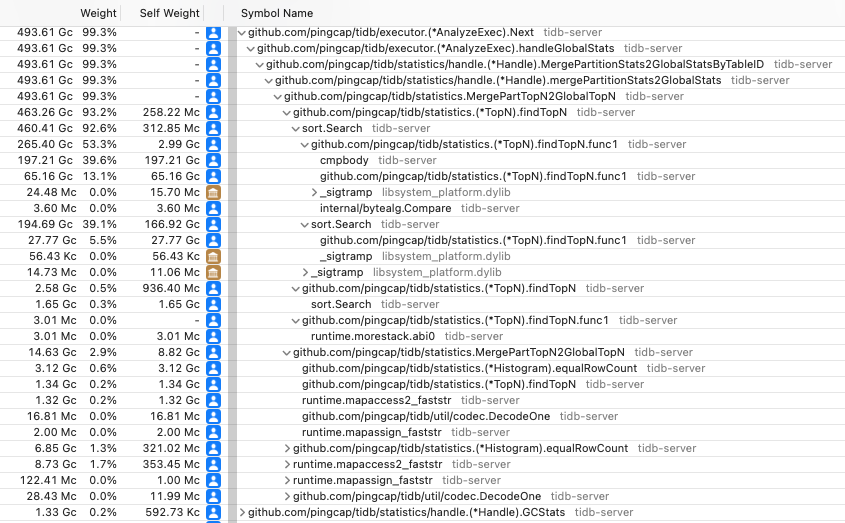
Task: Click the user icon on handleGlobalStats row
Action: tap(213, 49)
